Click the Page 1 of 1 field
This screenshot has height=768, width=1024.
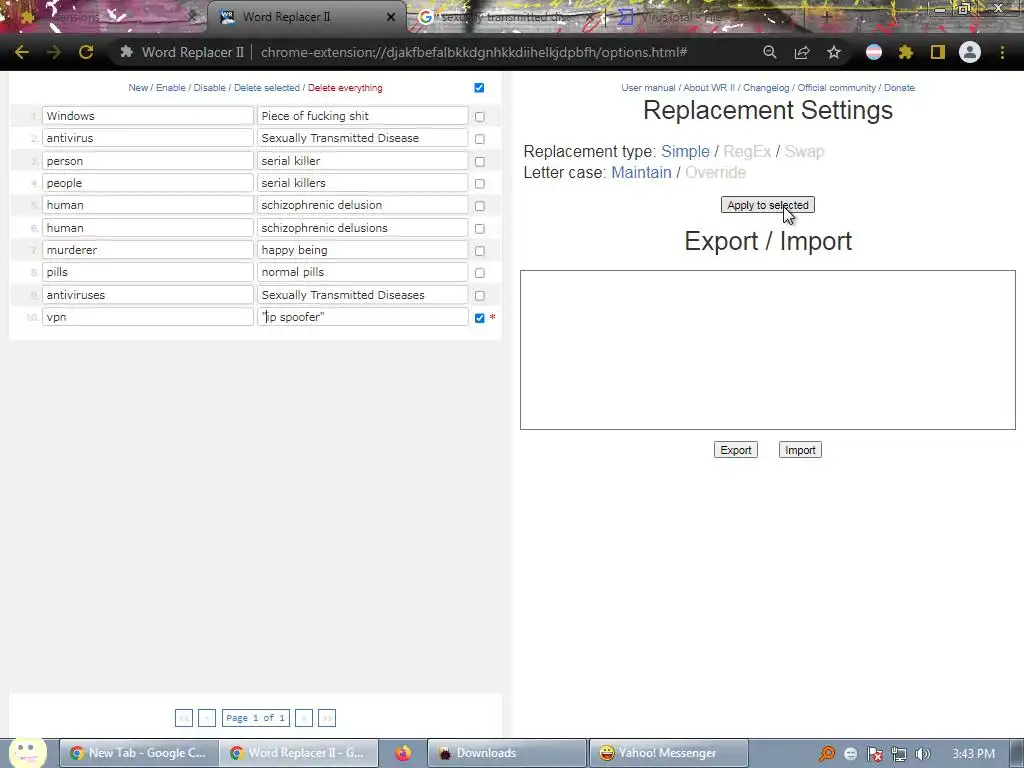255,718
